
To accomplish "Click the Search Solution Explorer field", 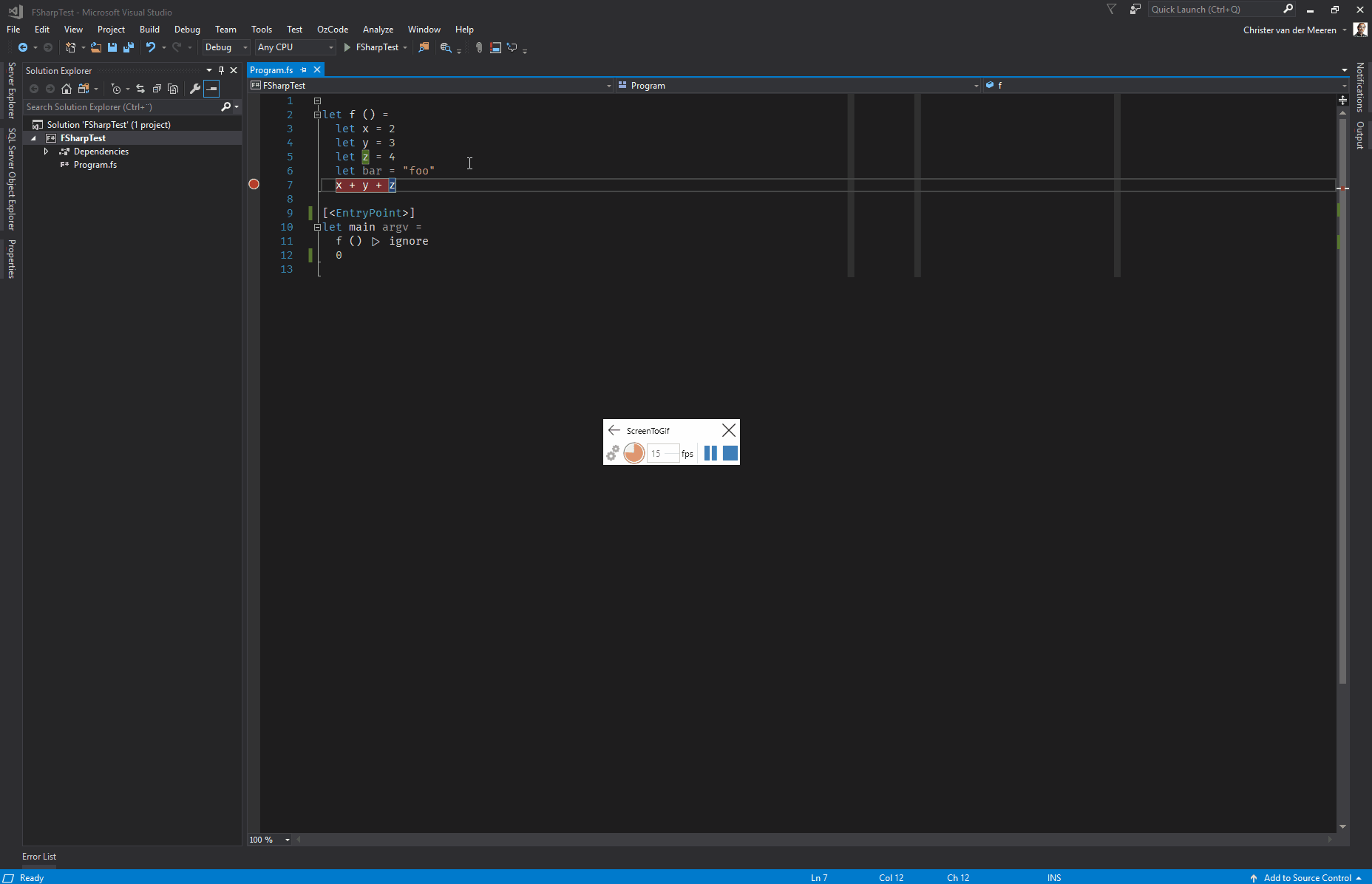I will click(x=118, y=106).
